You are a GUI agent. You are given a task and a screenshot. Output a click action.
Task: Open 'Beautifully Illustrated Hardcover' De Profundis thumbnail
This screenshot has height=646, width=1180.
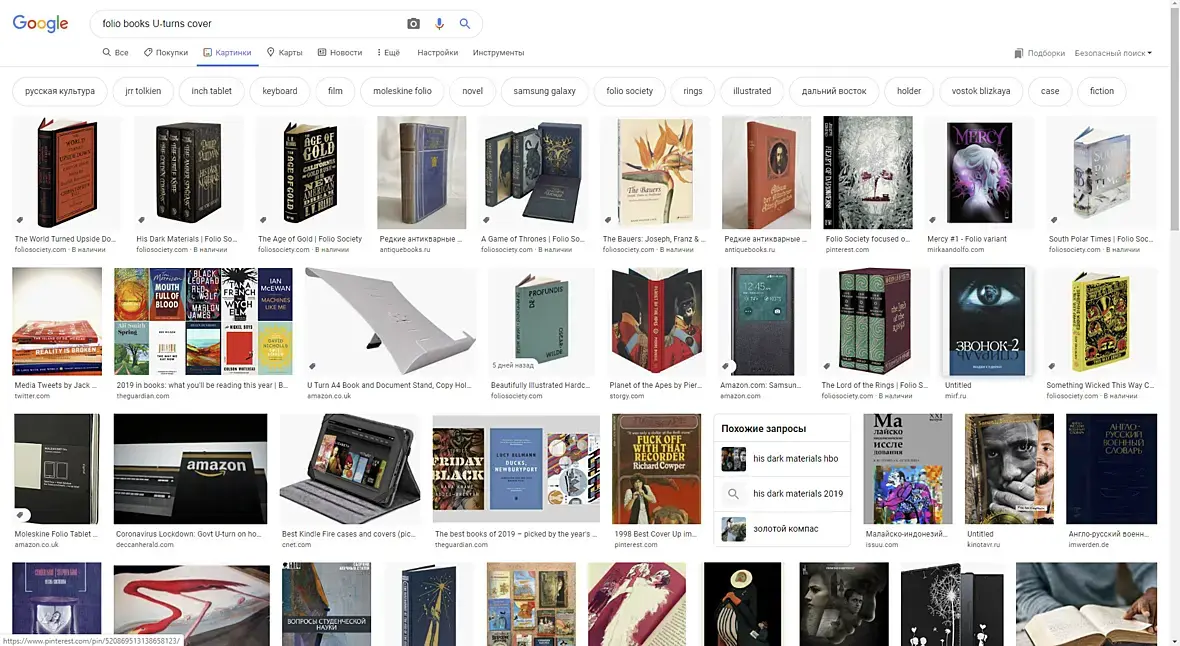coord(542,321)
